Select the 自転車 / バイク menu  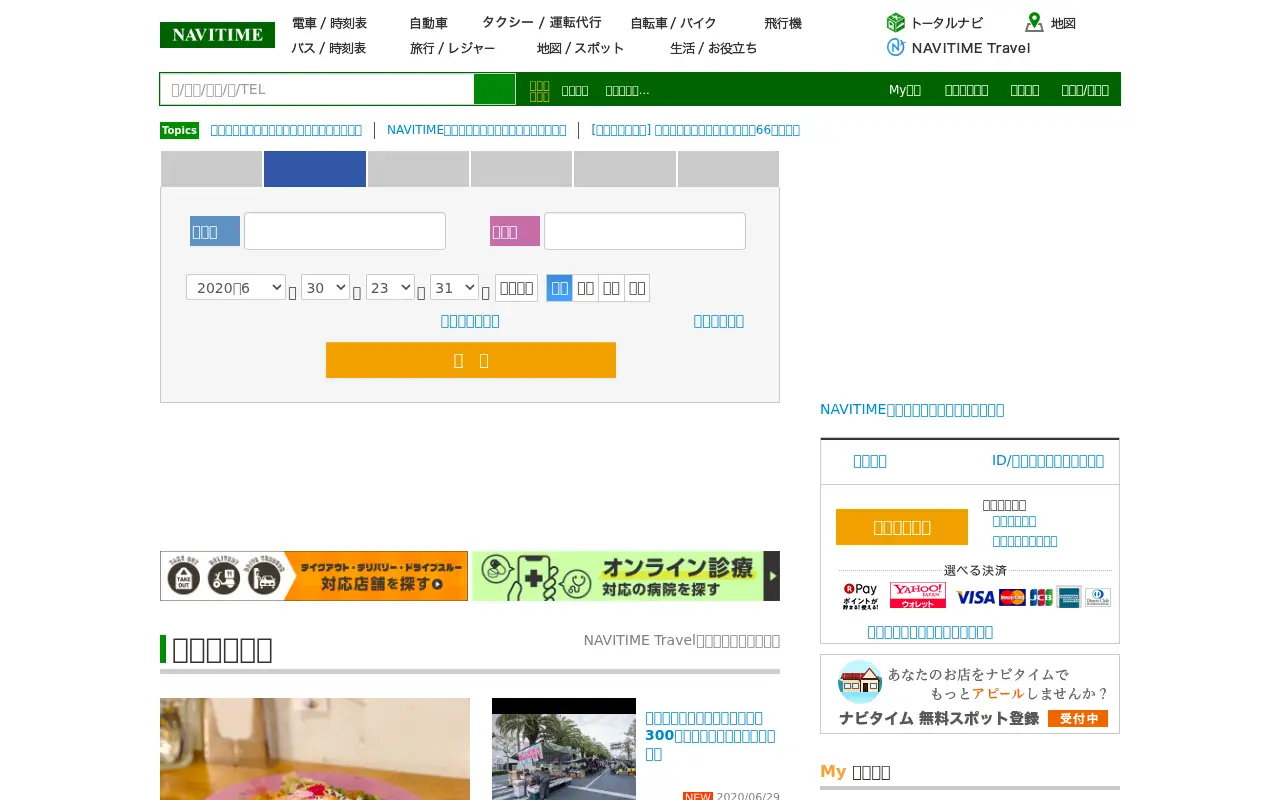(673, 23)
